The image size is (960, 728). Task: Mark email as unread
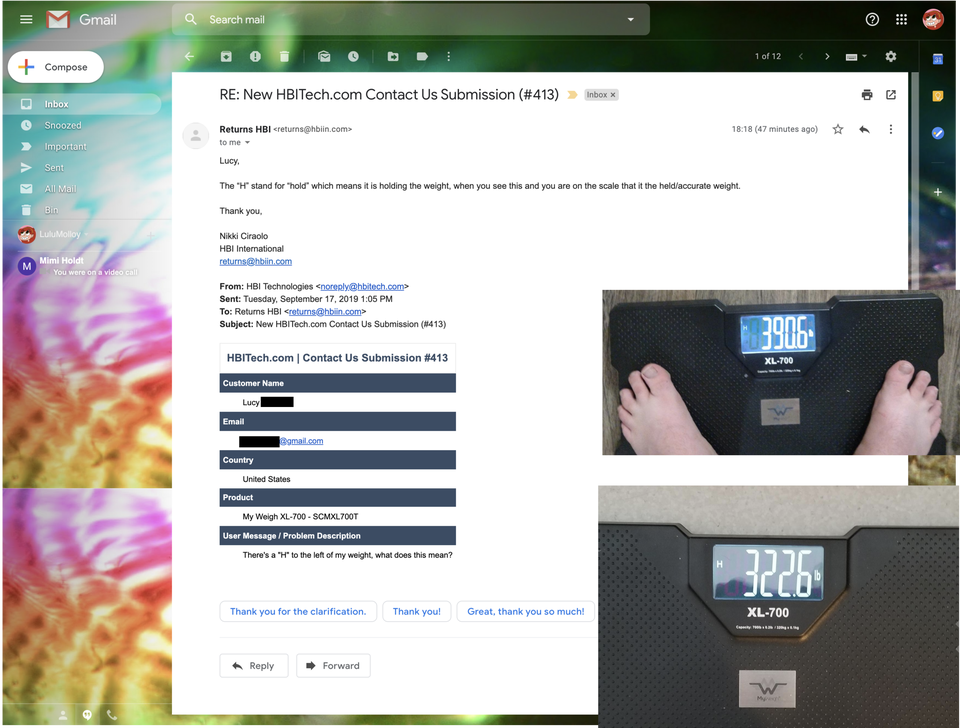(324, 56)
